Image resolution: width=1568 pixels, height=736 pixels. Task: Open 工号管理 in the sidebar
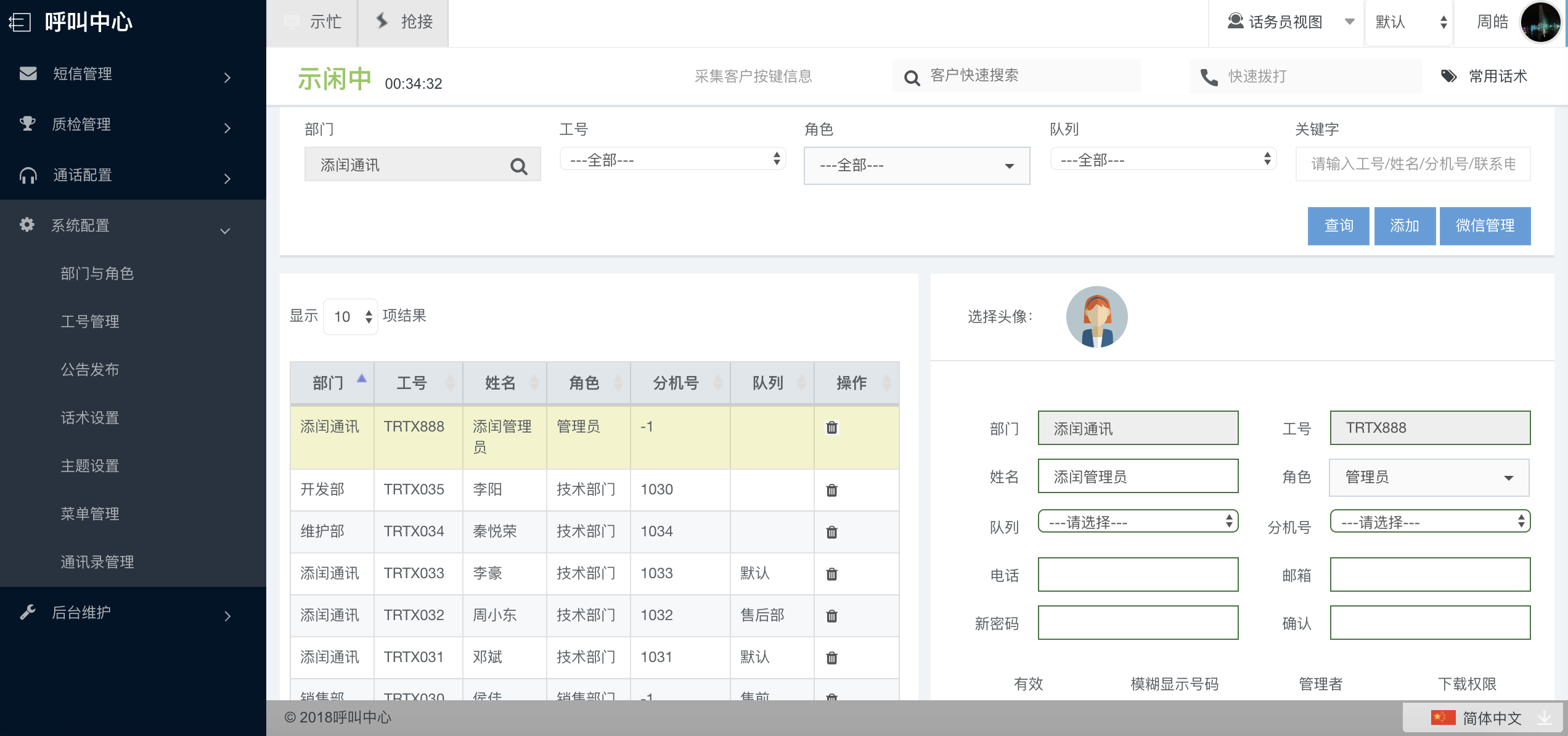[x=90, y=321]
